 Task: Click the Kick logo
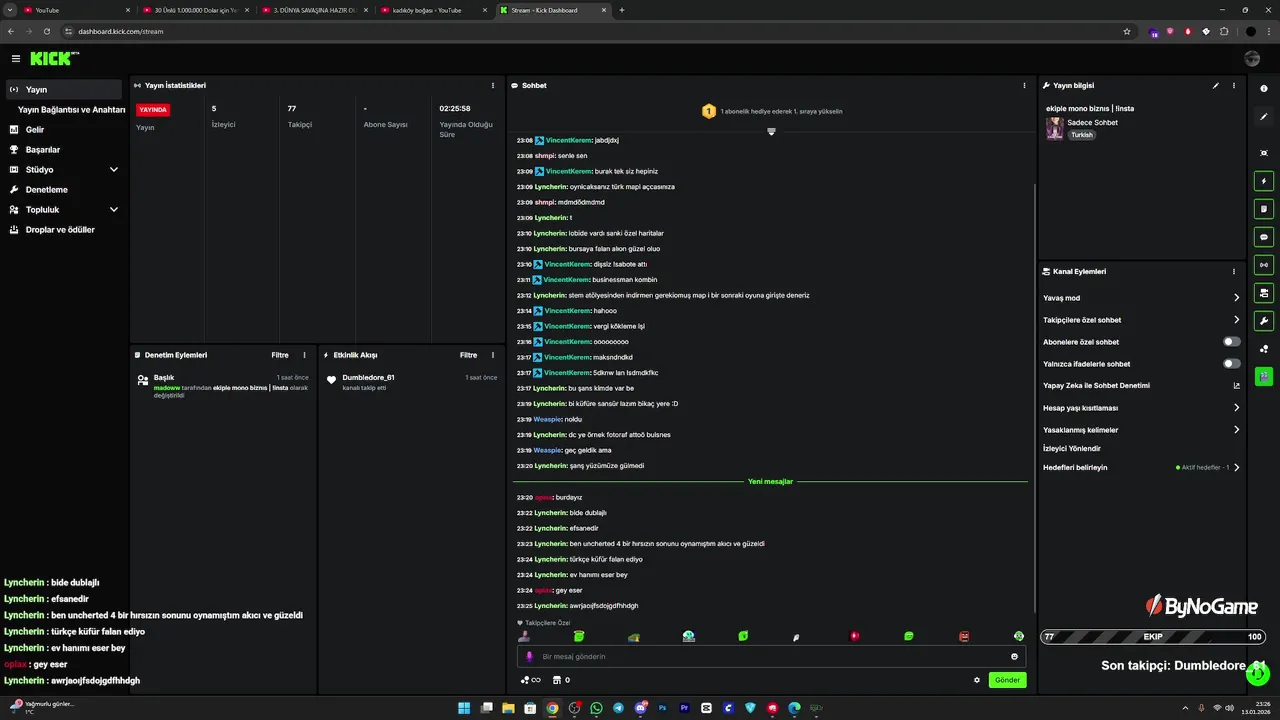point(52,59)
